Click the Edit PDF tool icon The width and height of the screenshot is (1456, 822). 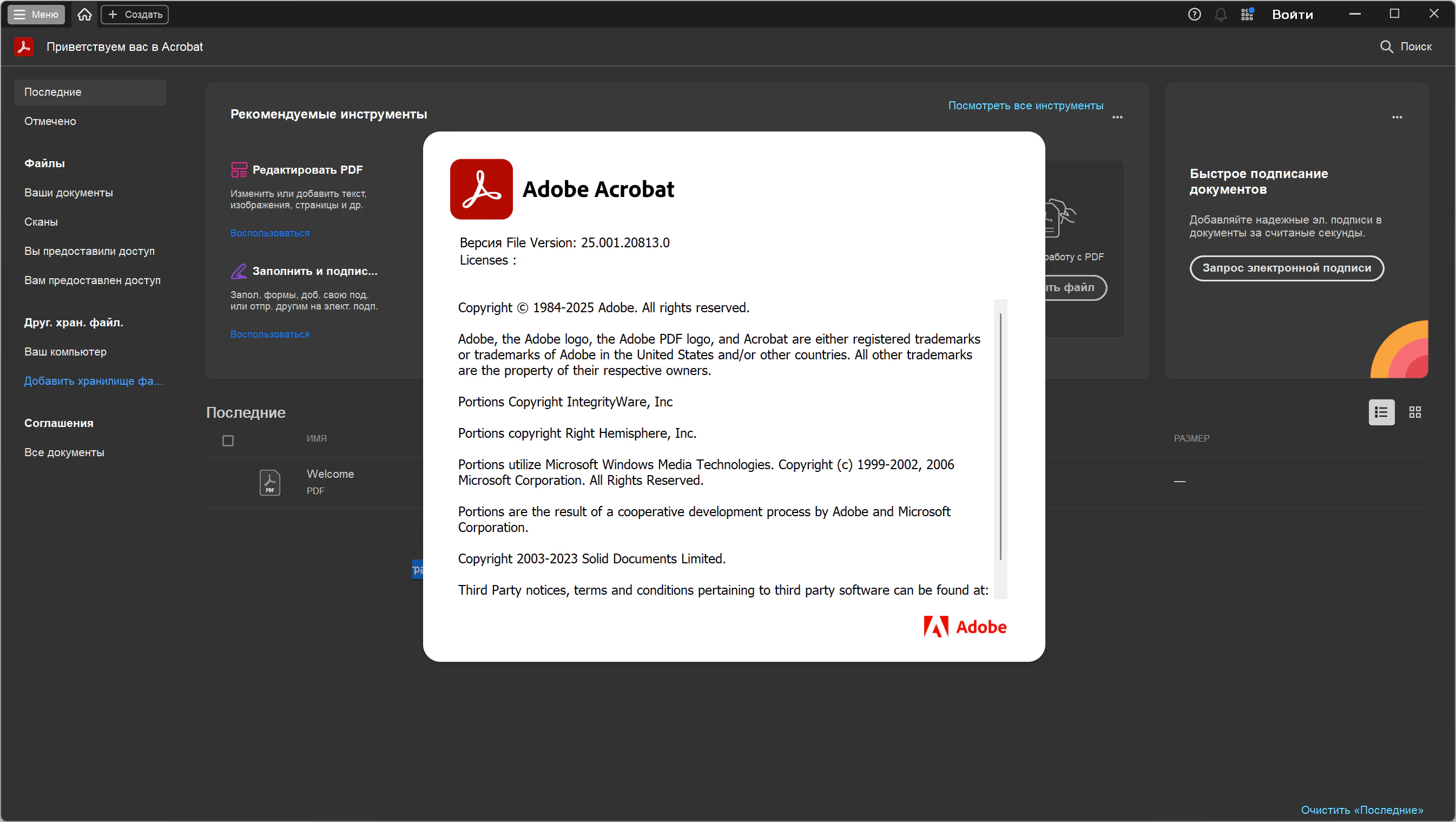pyautogui.click(x=239, y=169)
